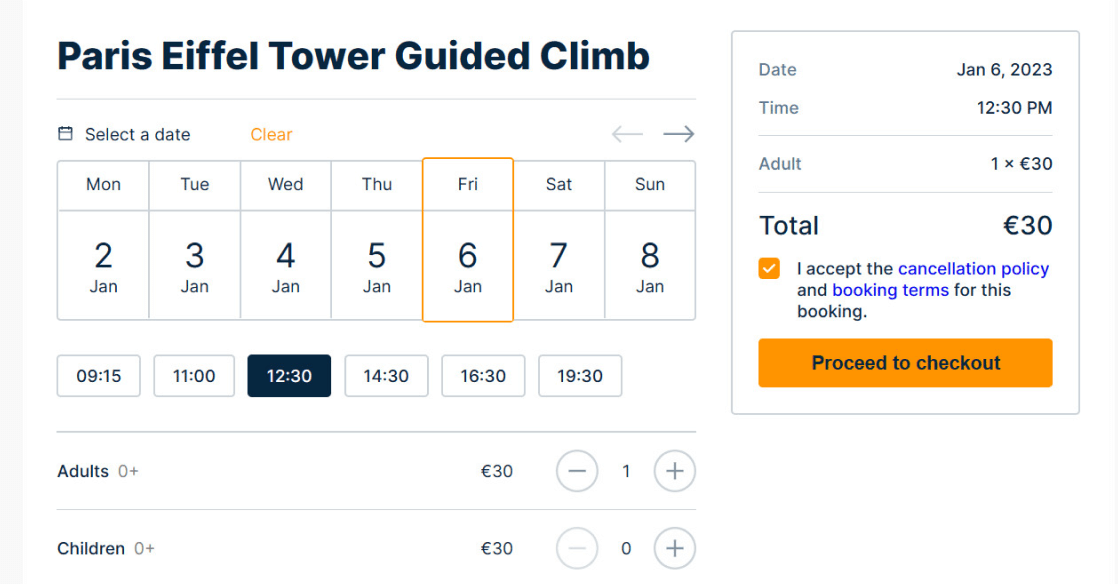Select Wednesday 4 Jan date cell
Viewport: 1118px width, 584px height.
[285, 265]
